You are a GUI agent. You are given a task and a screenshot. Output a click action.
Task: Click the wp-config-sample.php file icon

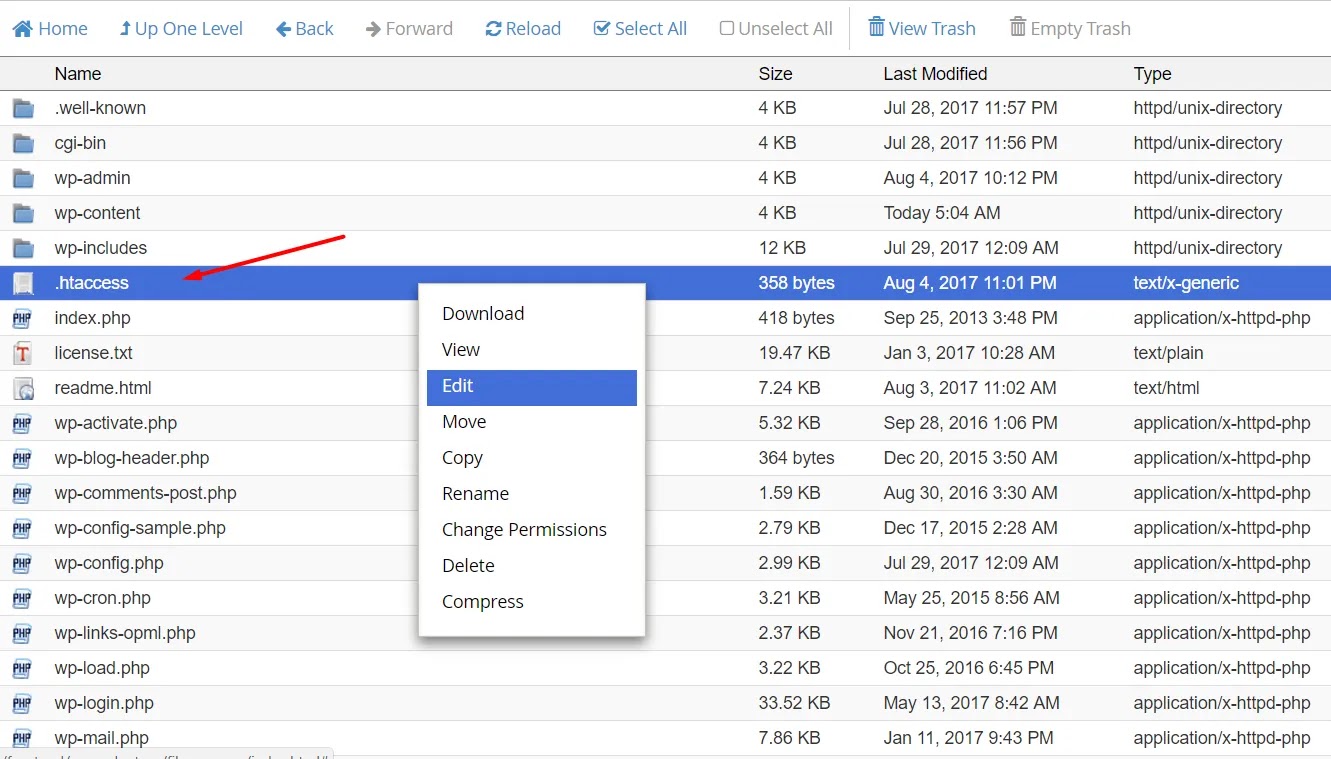[23, 528]
